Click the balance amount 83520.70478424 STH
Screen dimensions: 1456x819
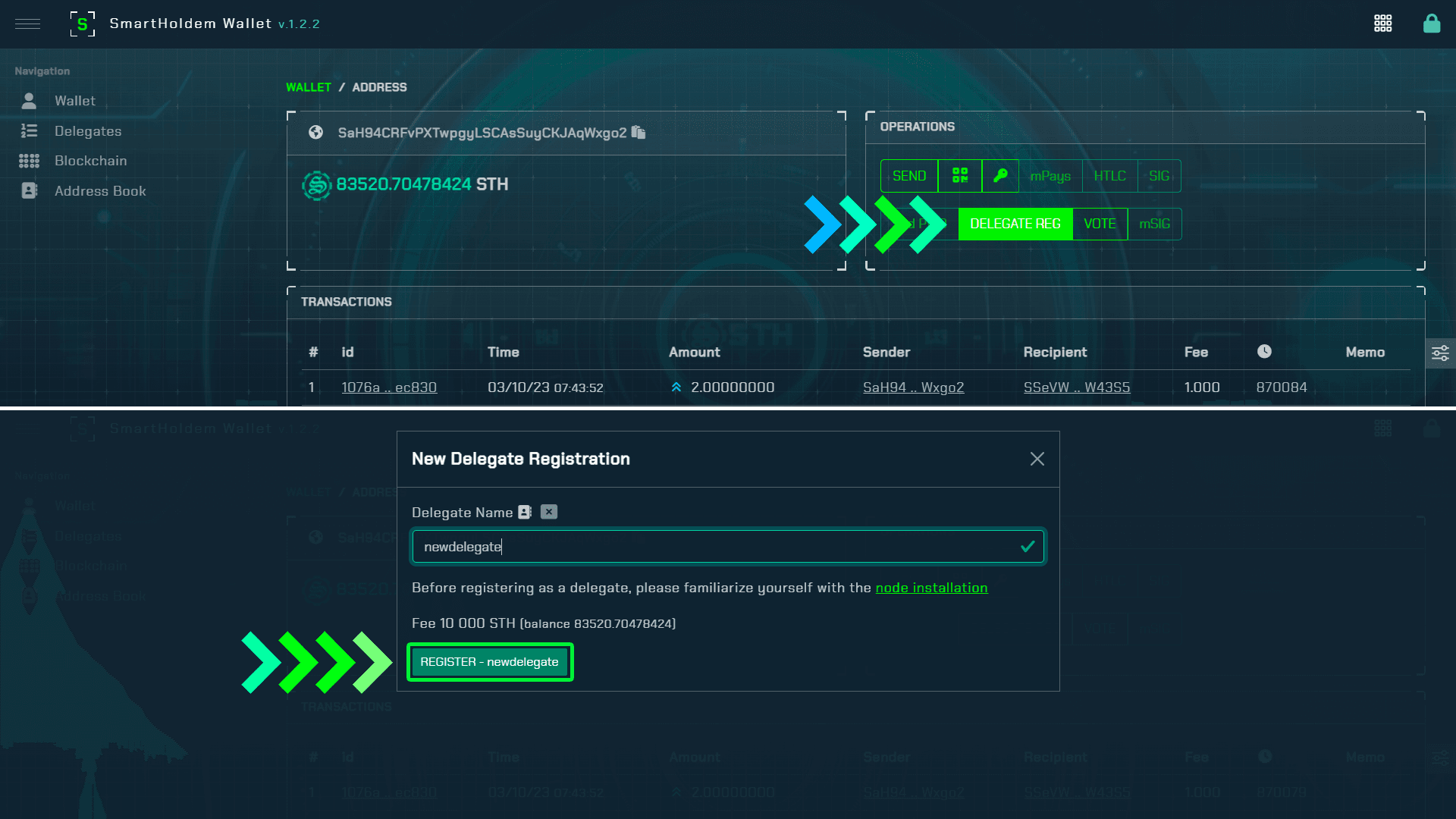coord(422,184)
